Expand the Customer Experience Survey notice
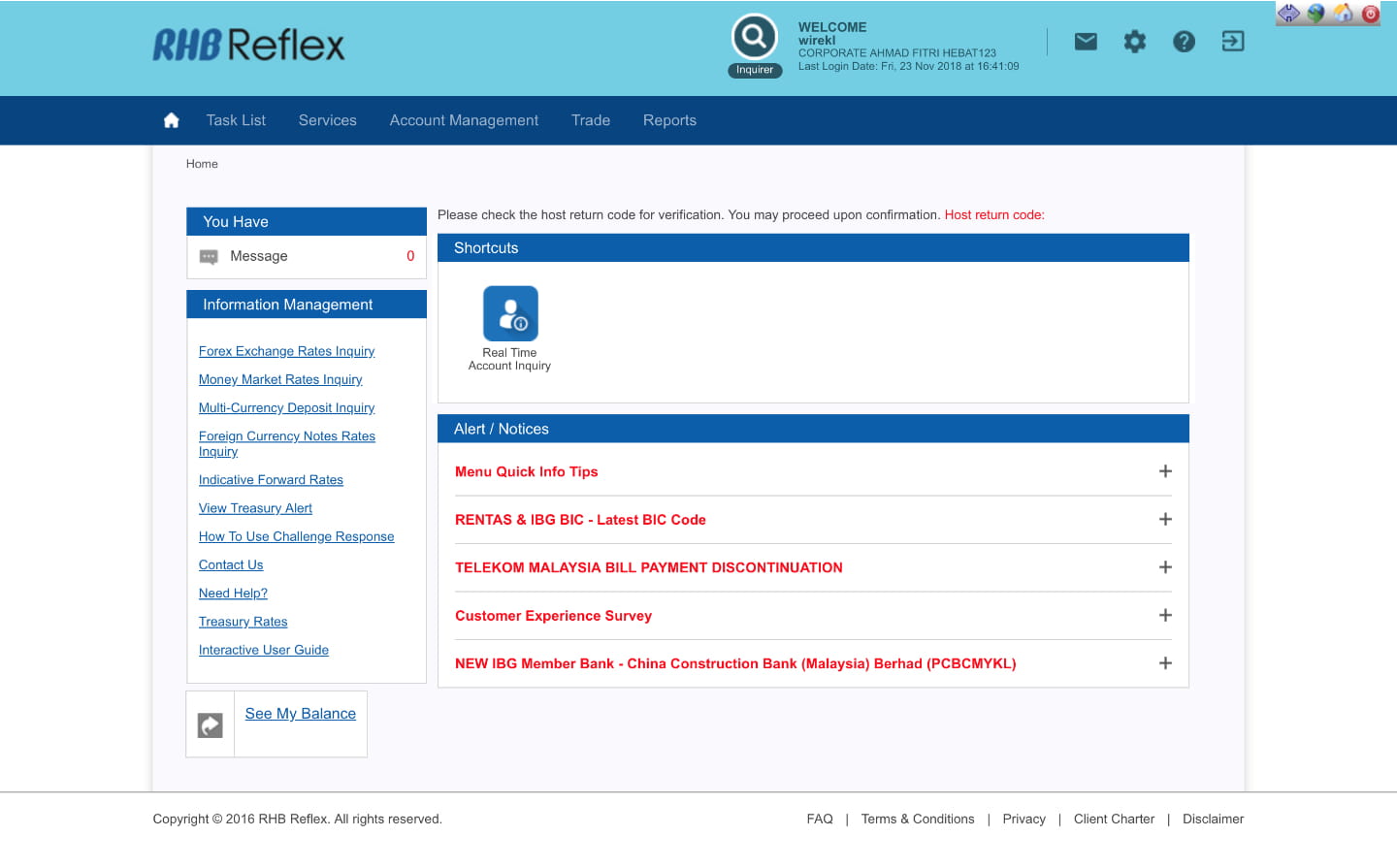The width and height of the screenshot is (1397, 868). pyautogui.click(x=1165, y=616)
